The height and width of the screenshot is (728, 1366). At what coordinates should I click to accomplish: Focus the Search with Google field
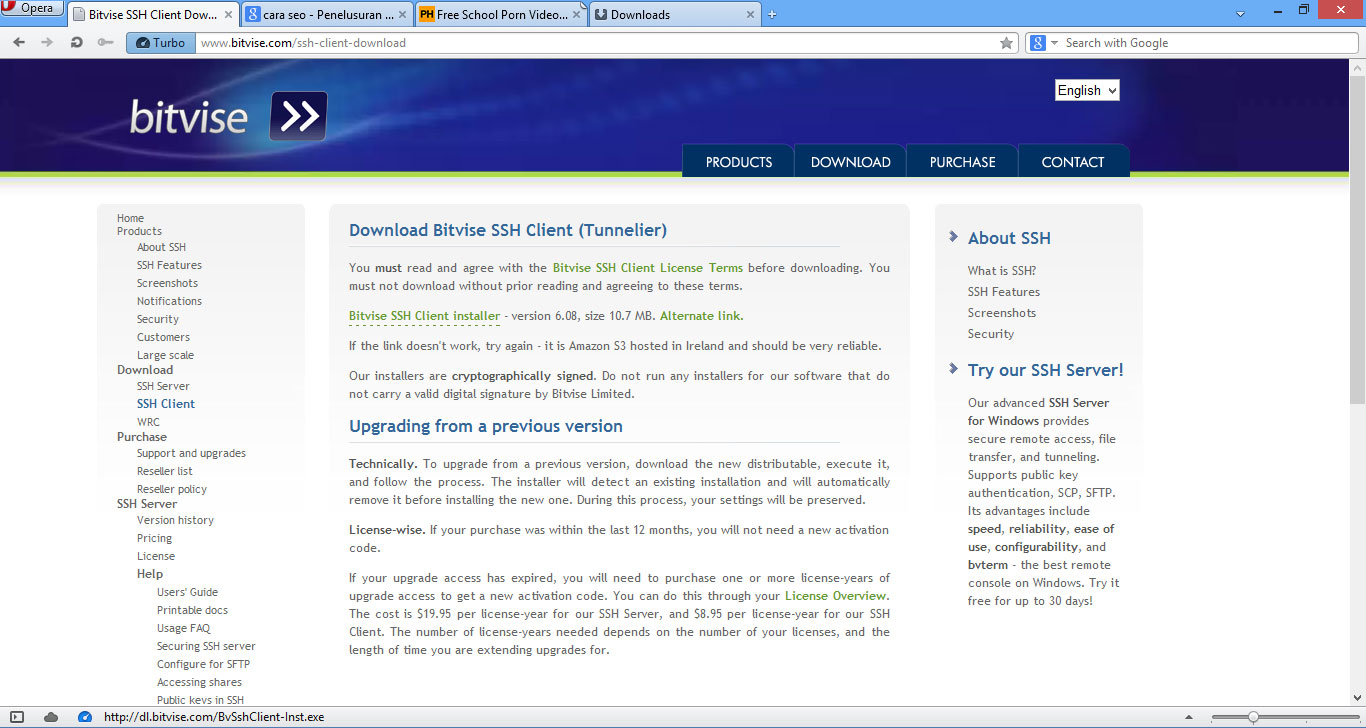tap(1205, 43)
